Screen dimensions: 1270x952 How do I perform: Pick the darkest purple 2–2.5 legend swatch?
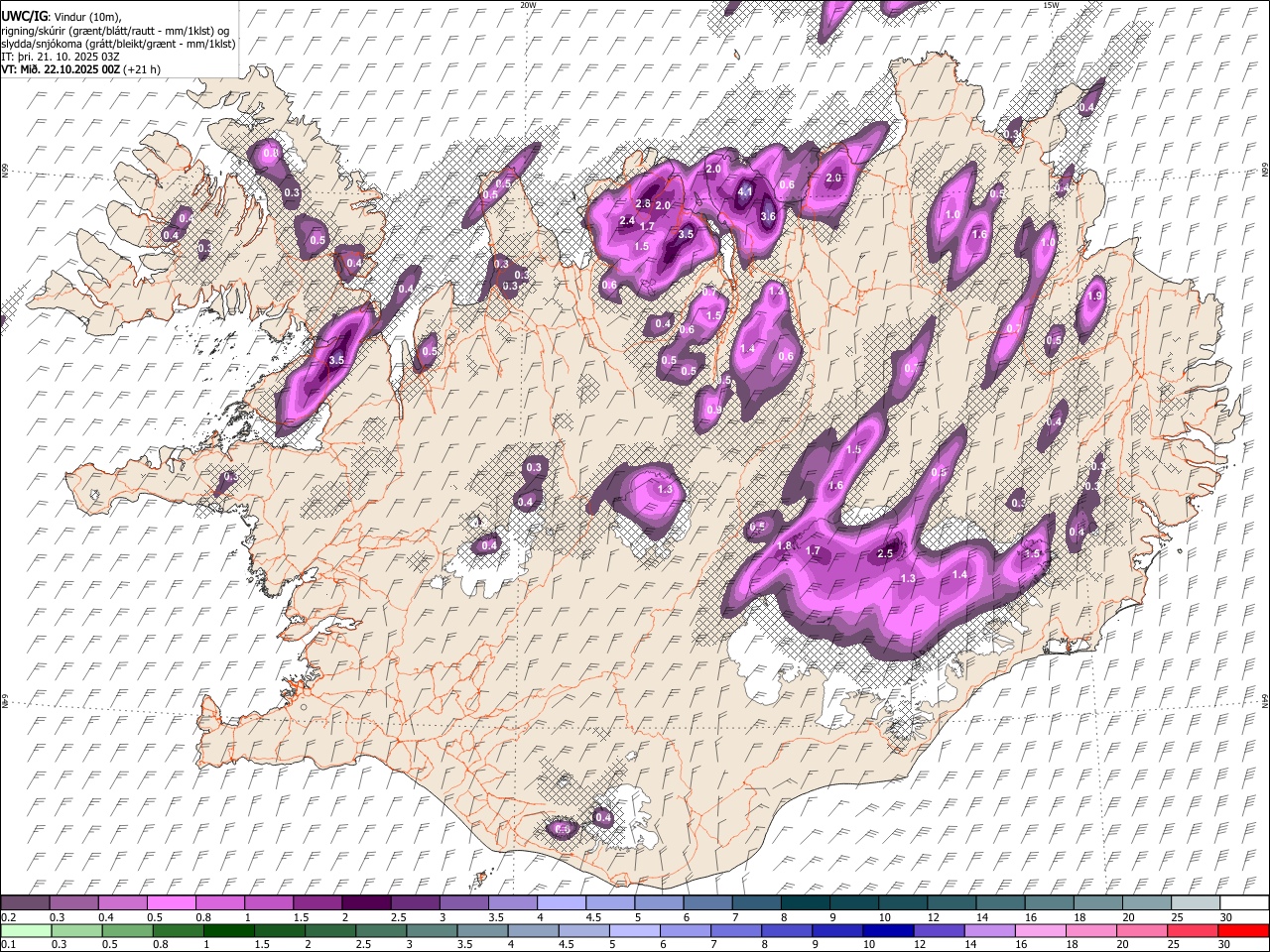pos(365,903)
